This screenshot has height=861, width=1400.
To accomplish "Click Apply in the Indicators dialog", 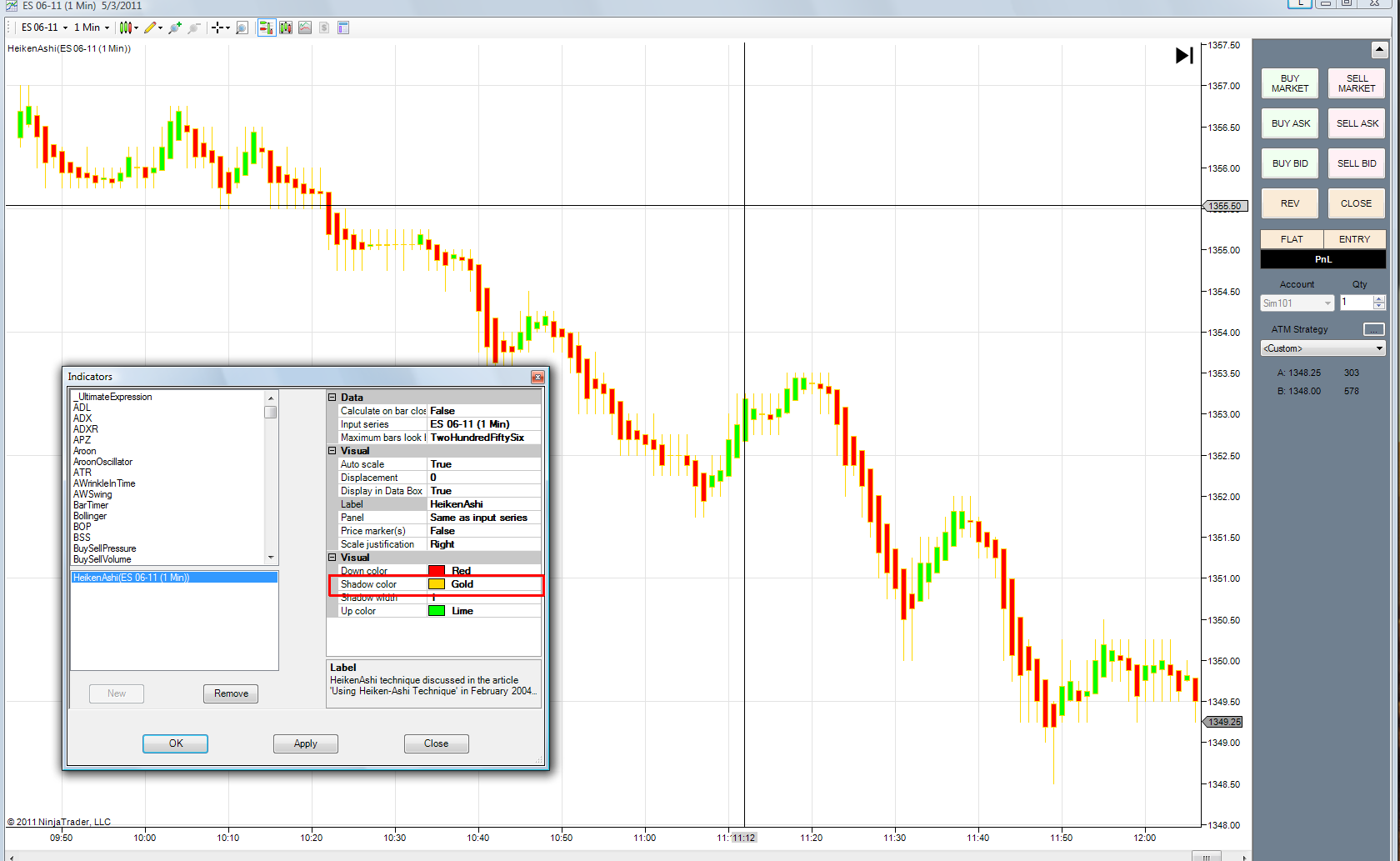I will click(x=306, y=743).
